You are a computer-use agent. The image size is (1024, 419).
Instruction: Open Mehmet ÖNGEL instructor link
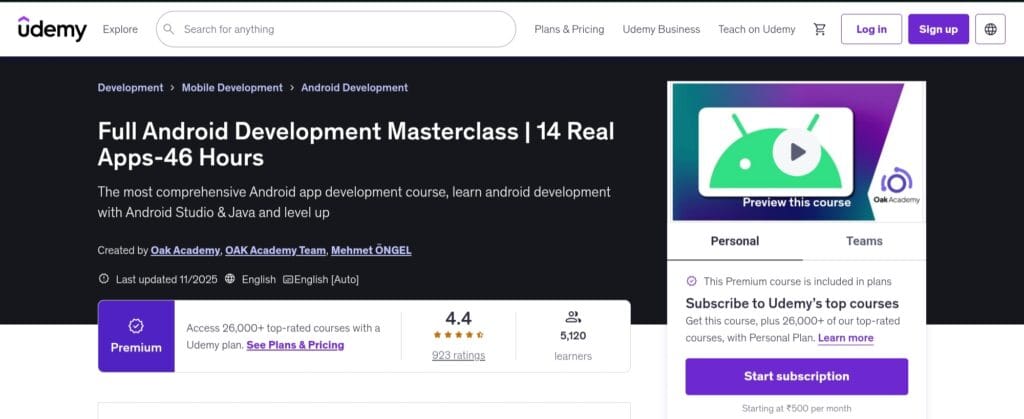(371, 250)
